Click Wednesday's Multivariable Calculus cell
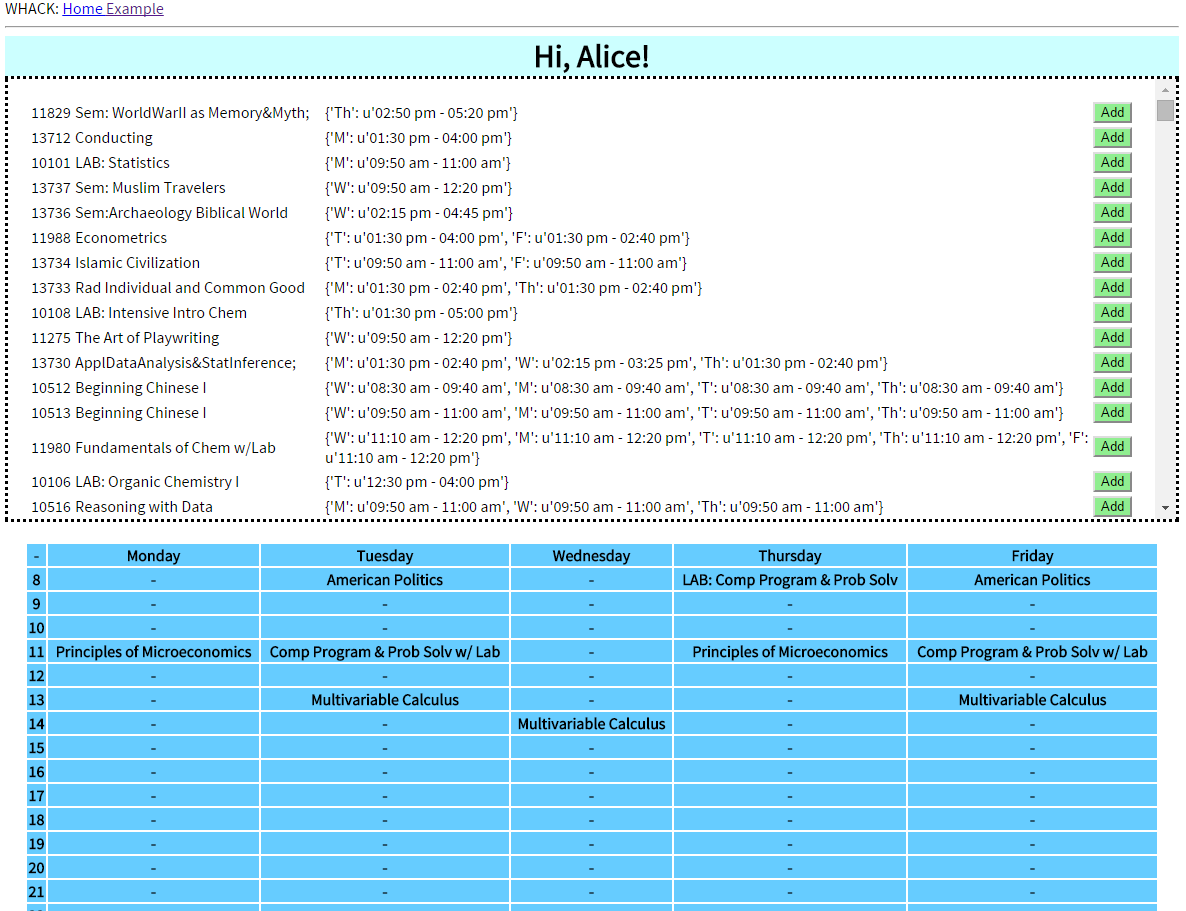1186x911 pixels. [x=591, y=724]
